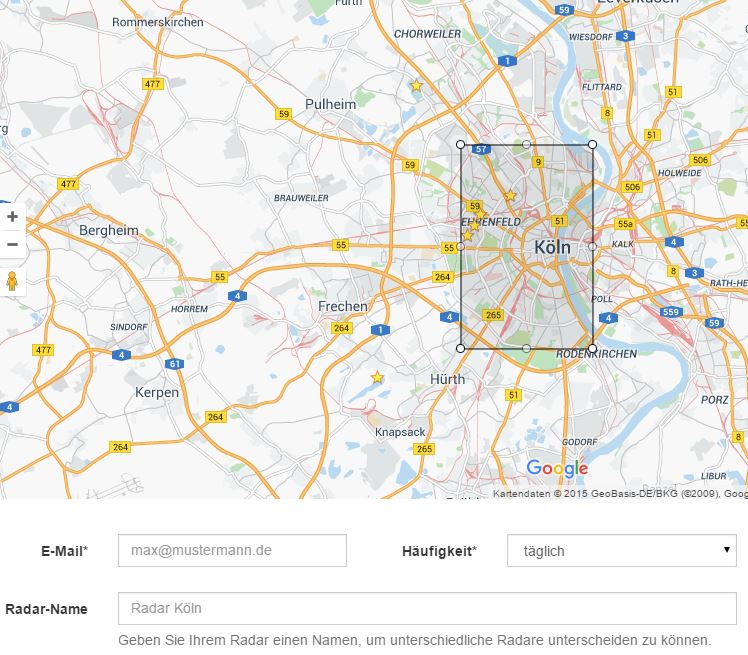Image resolution: width=748 pixels, height=655 pixels.
Task: Click the star marker near Chorweiler
Action: [416, 86]
